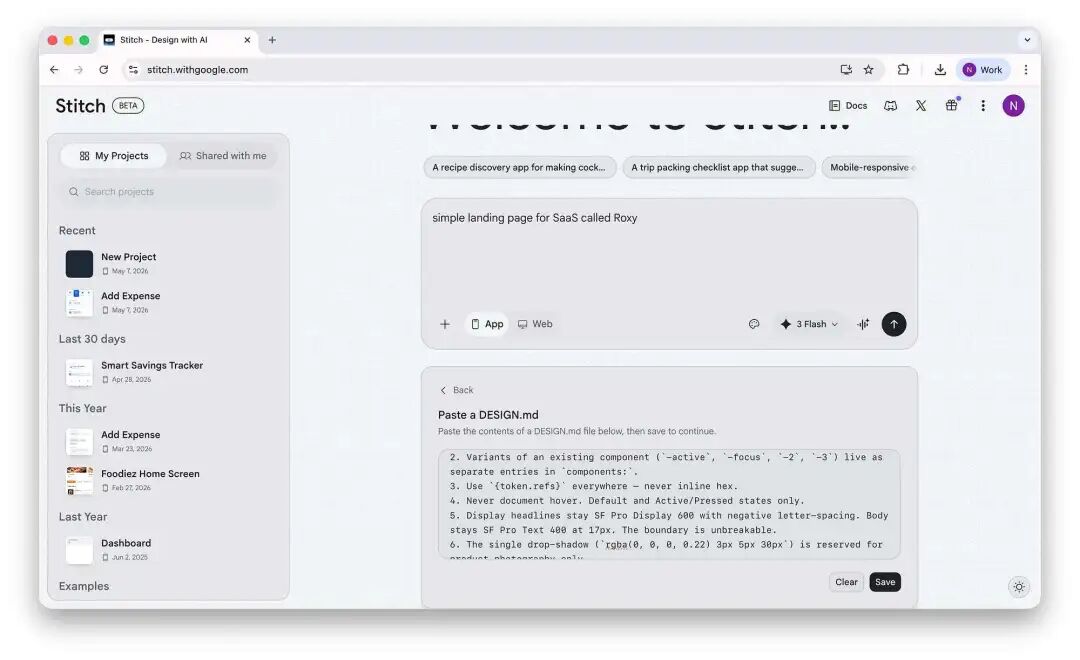The height and width of the screenshot is (660, 1080).
Task: Switch to Shared with me tab
Action: [223, 156]
